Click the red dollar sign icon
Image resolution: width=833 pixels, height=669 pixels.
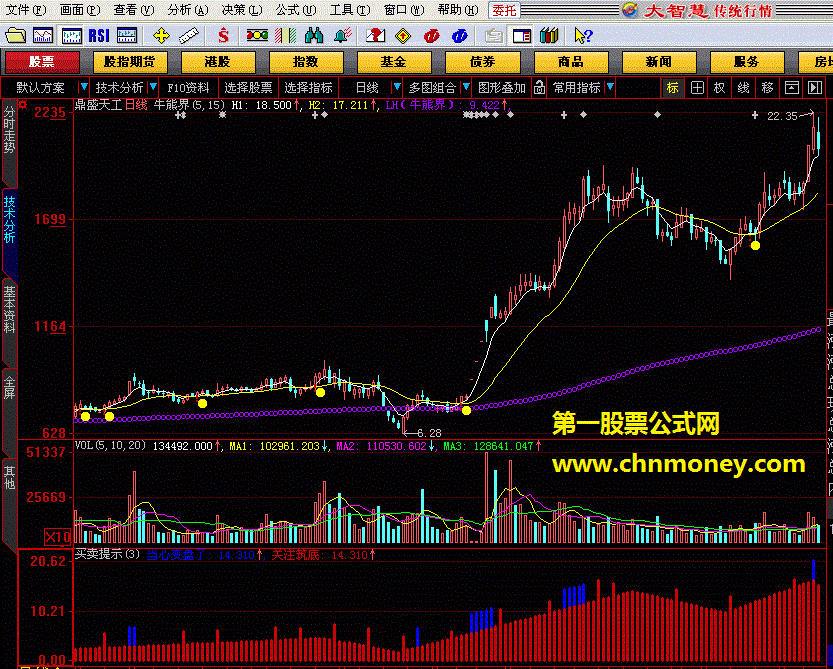click(224, 36)
